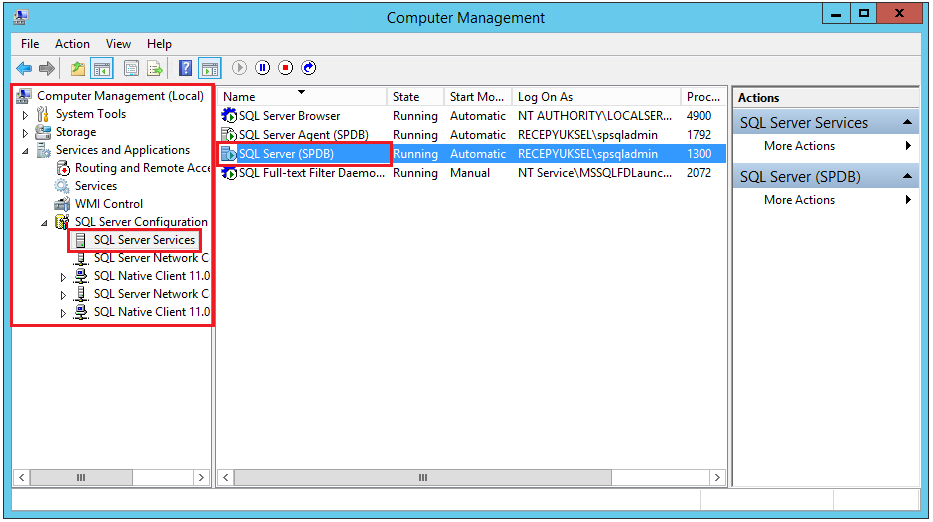Click process ID 4900 cell

699,115
